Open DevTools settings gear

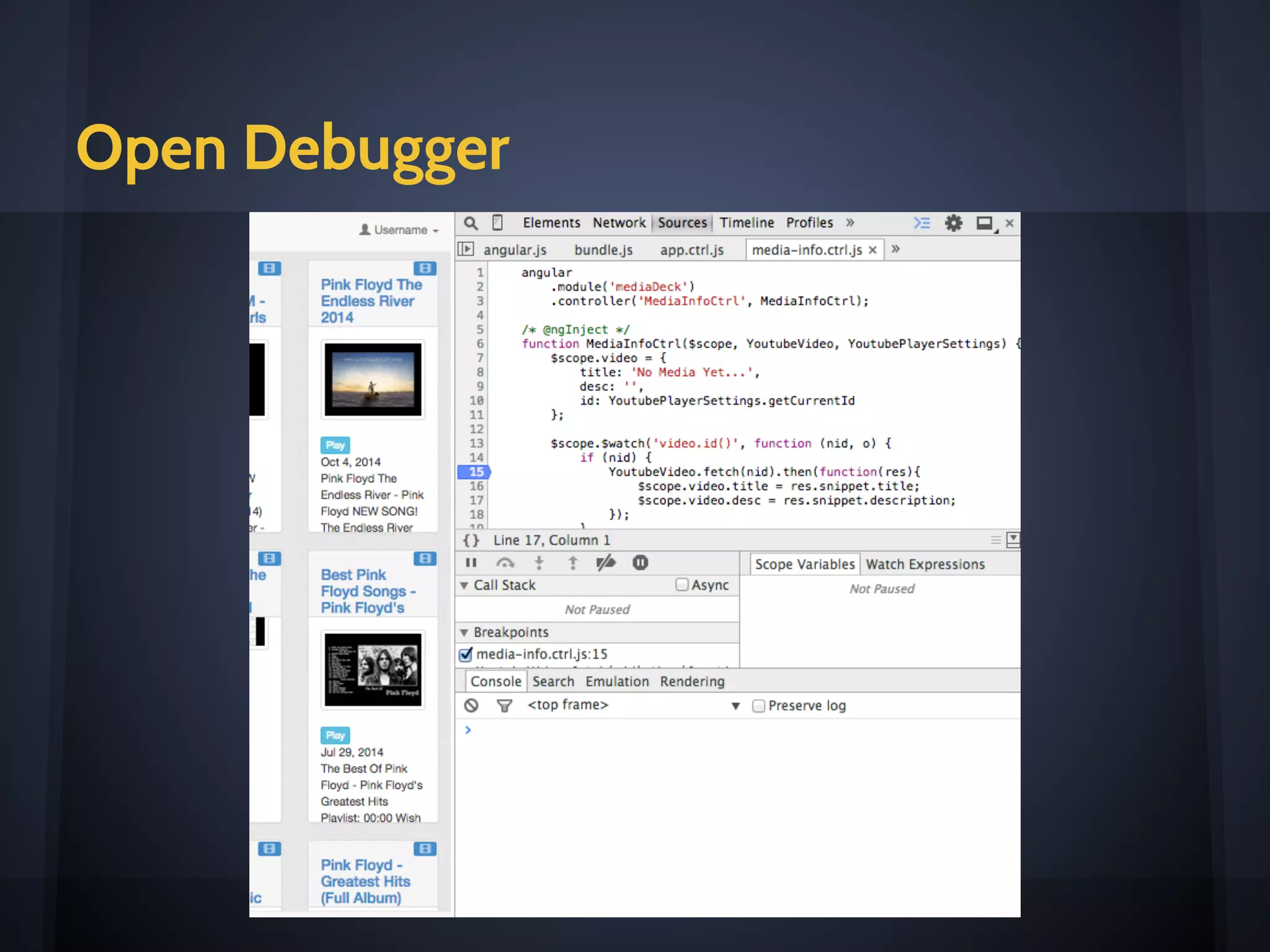(x=953, y=223)
